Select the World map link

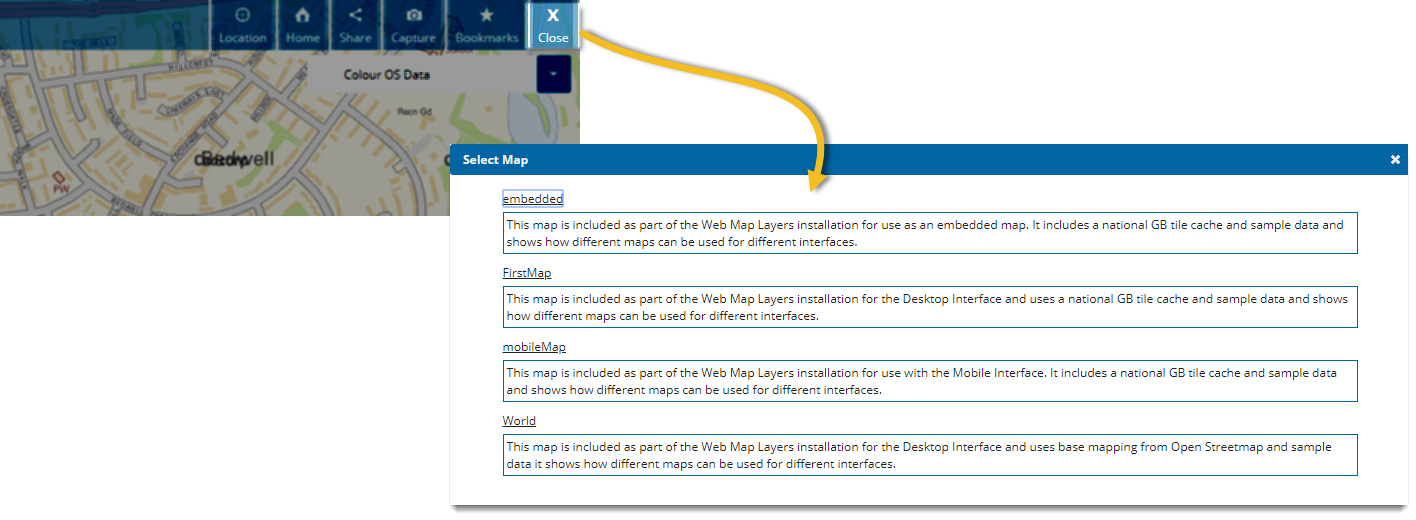[519, 421]
